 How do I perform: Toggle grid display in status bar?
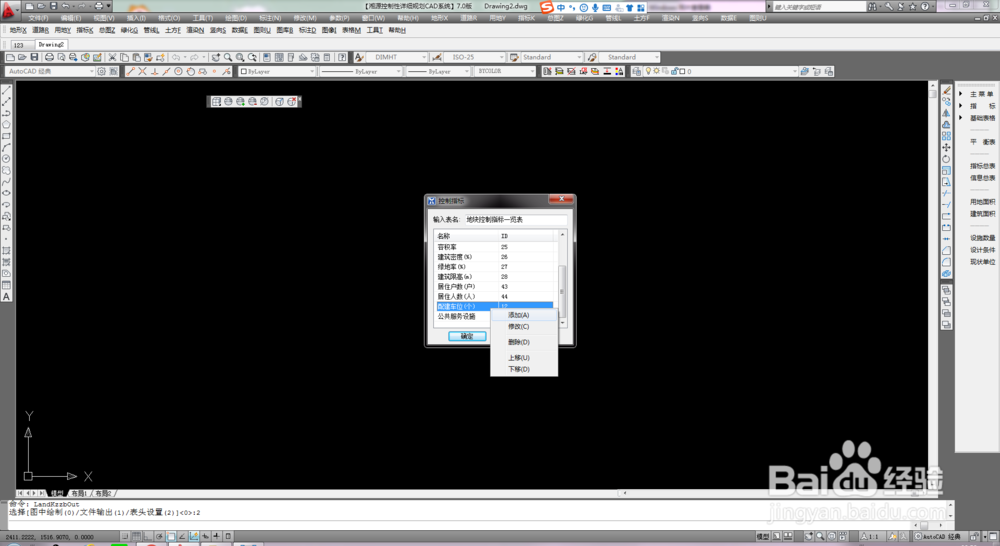(136, 536)
